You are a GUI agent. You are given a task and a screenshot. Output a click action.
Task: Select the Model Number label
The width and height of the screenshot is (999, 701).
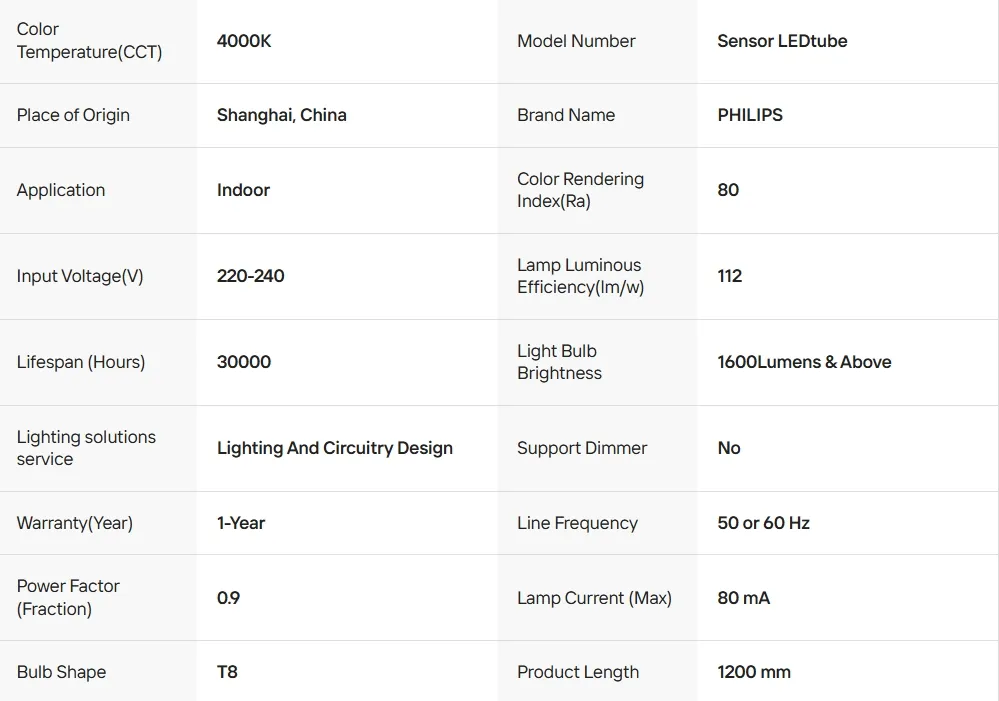(x=576, y=41)
